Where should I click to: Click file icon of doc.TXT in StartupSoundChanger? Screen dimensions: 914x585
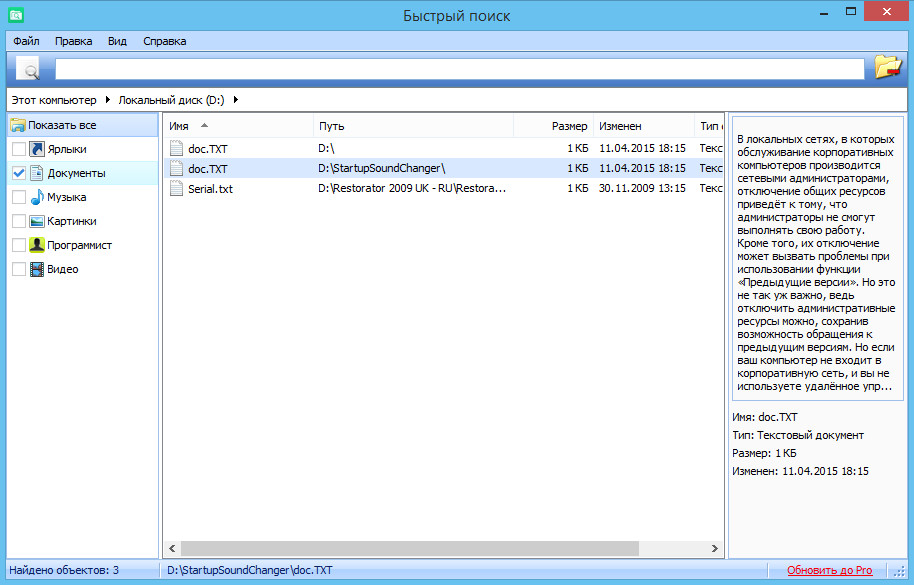(177, 168)
